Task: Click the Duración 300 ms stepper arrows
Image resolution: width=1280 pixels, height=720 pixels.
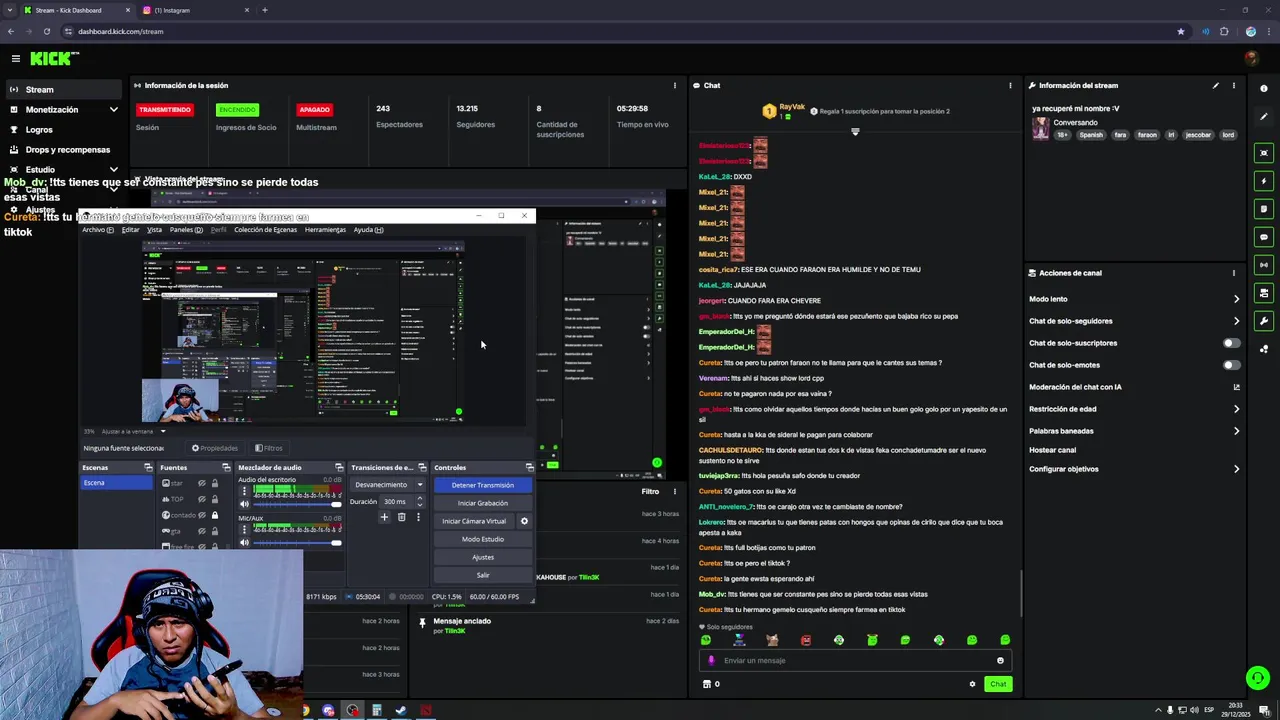Action: [419, 501]
